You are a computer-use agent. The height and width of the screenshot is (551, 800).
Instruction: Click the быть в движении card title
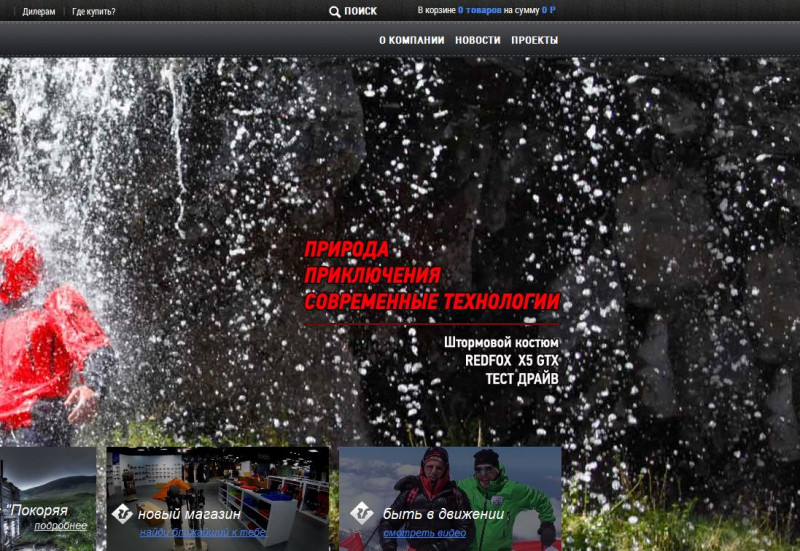(x=443, y=514)
